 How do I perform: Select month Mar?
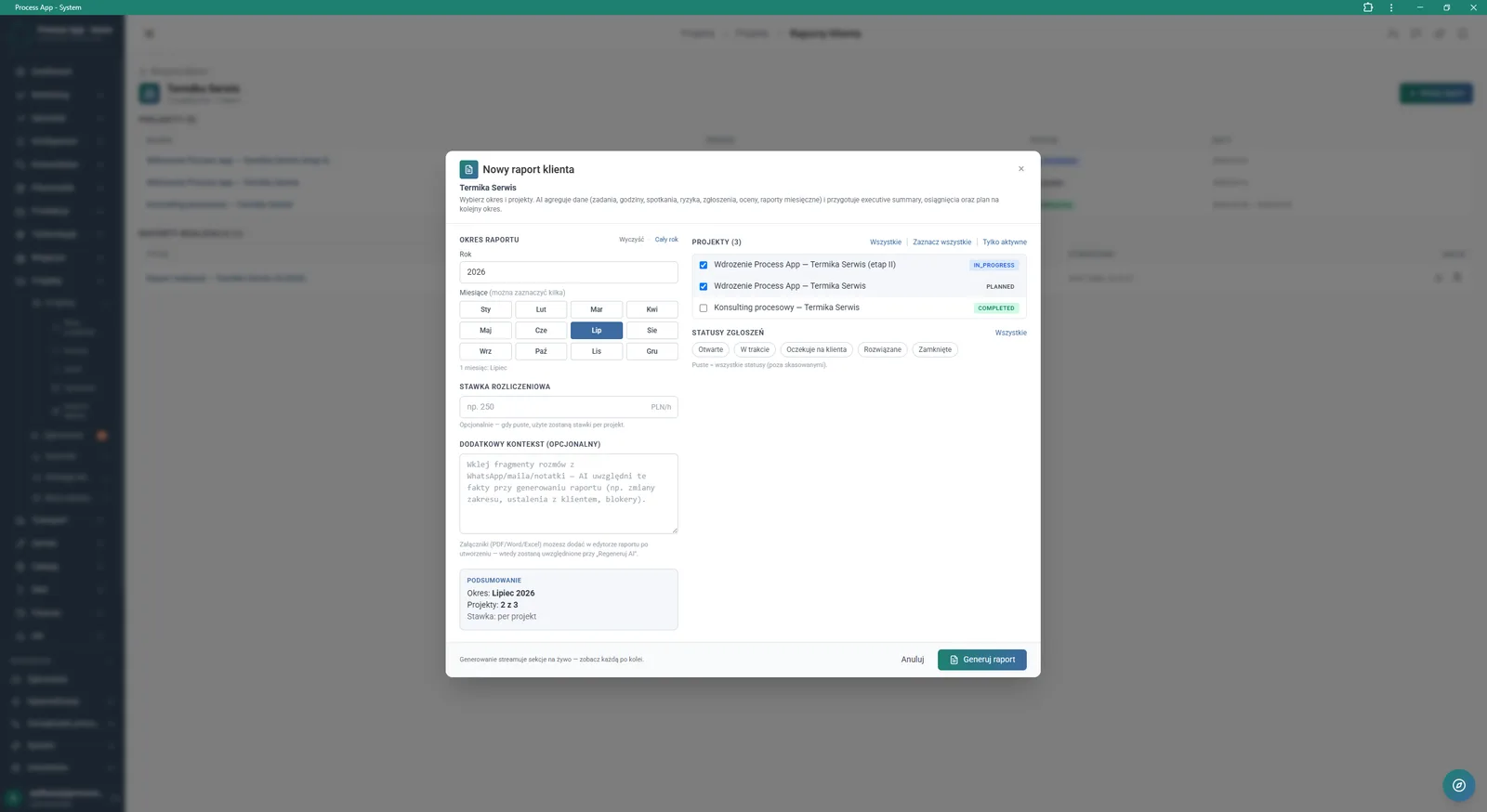click(597, 309)
